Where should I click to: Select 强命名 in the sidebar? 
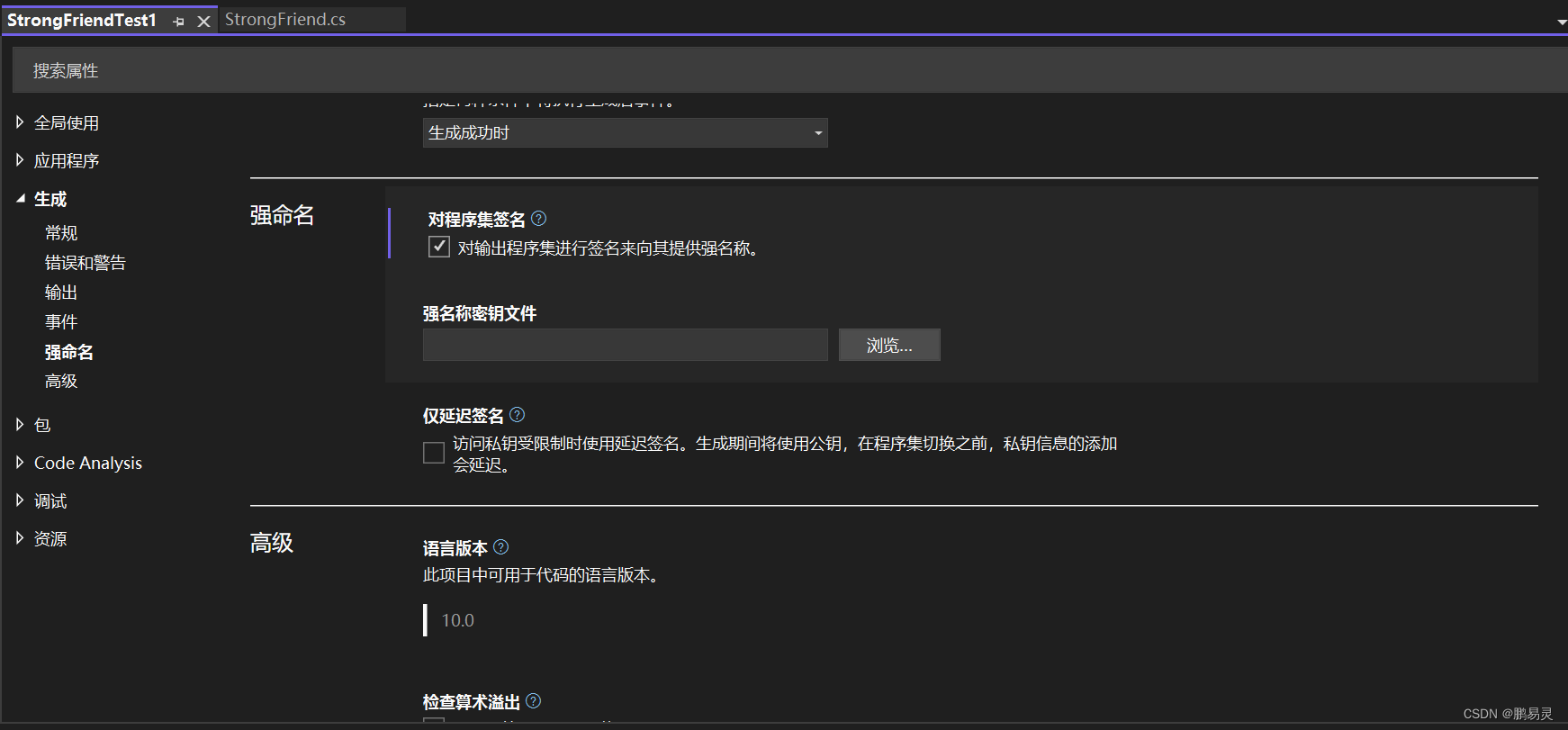[69, 352]
